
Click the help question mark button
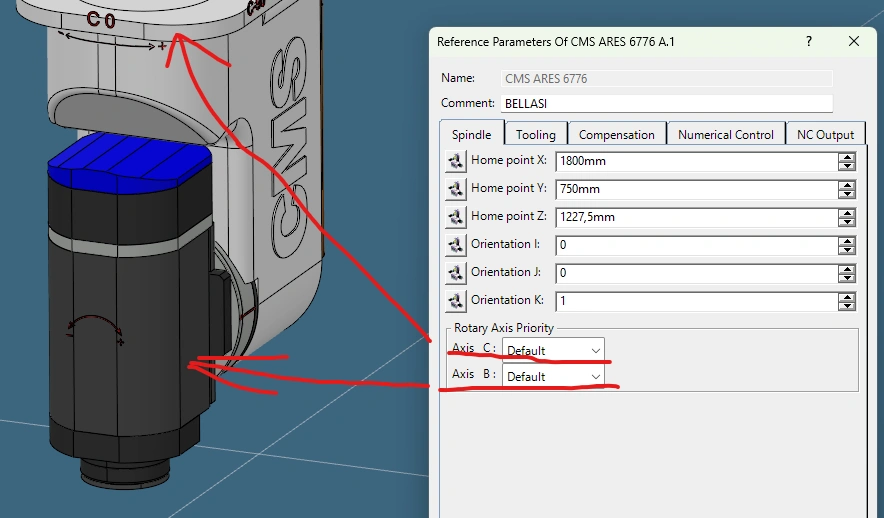(809, 41)
